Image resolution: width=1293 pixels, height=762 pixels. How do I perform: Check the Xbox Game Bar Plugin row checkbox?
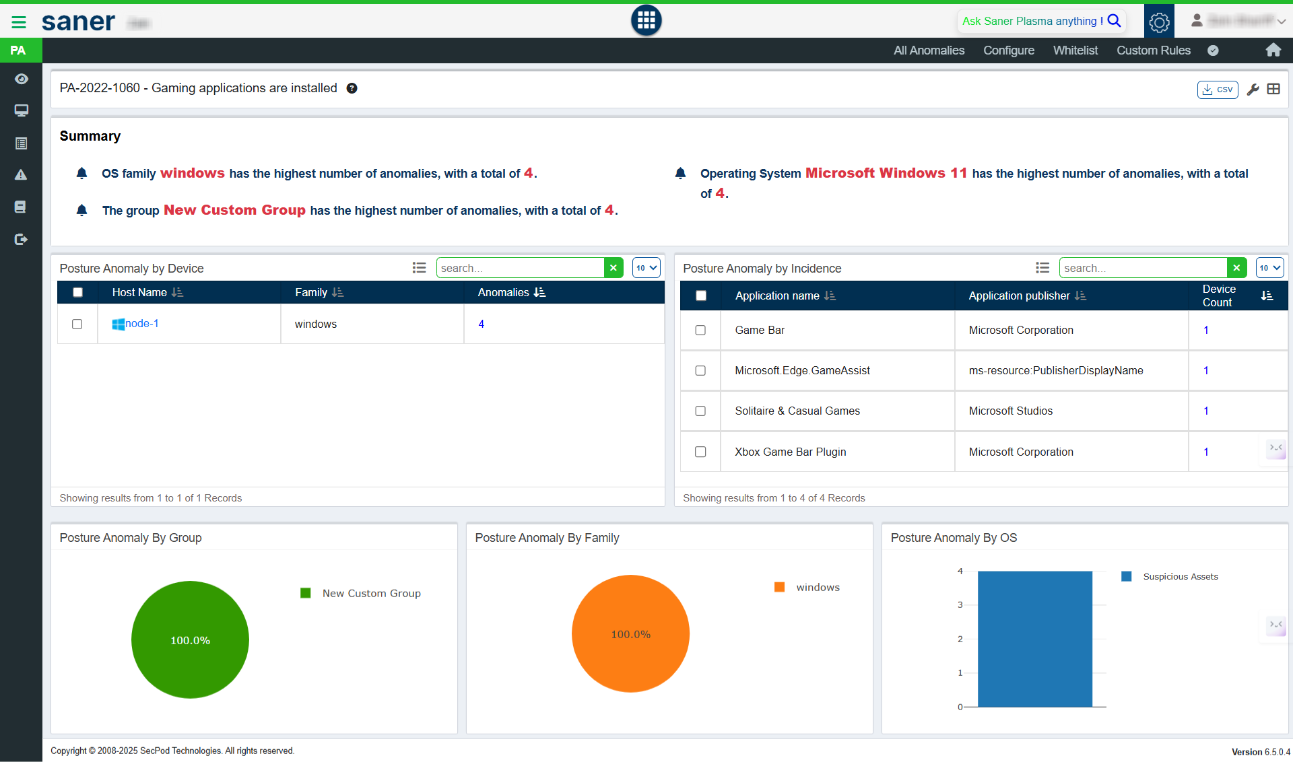[700, 452]
